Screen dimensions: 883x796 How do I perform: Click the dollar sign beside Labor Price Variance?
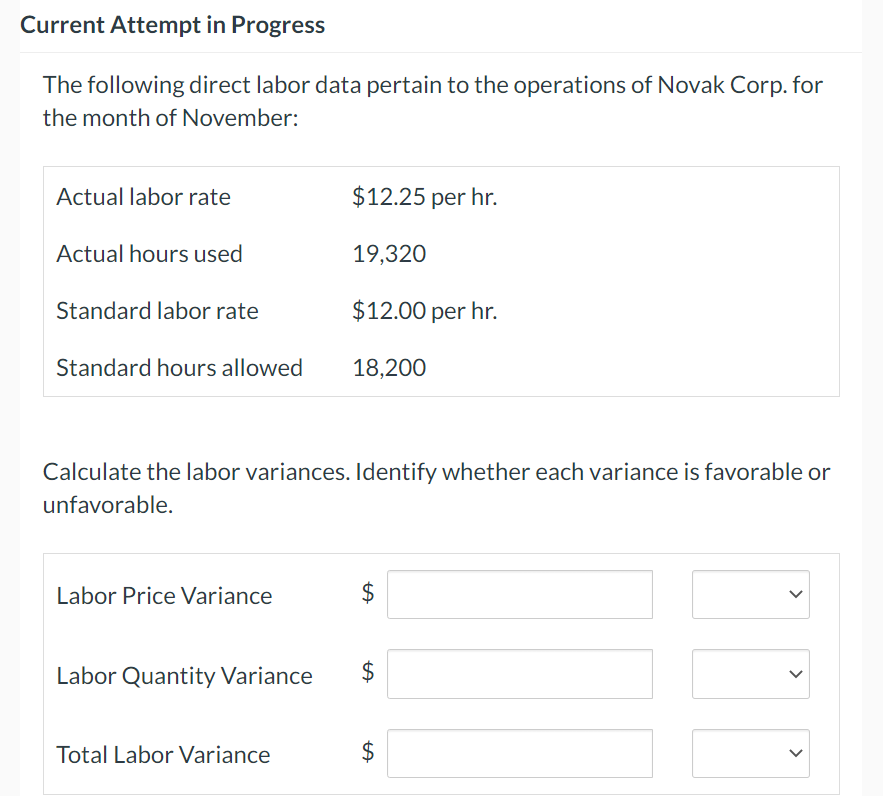(x=366, y=594)
